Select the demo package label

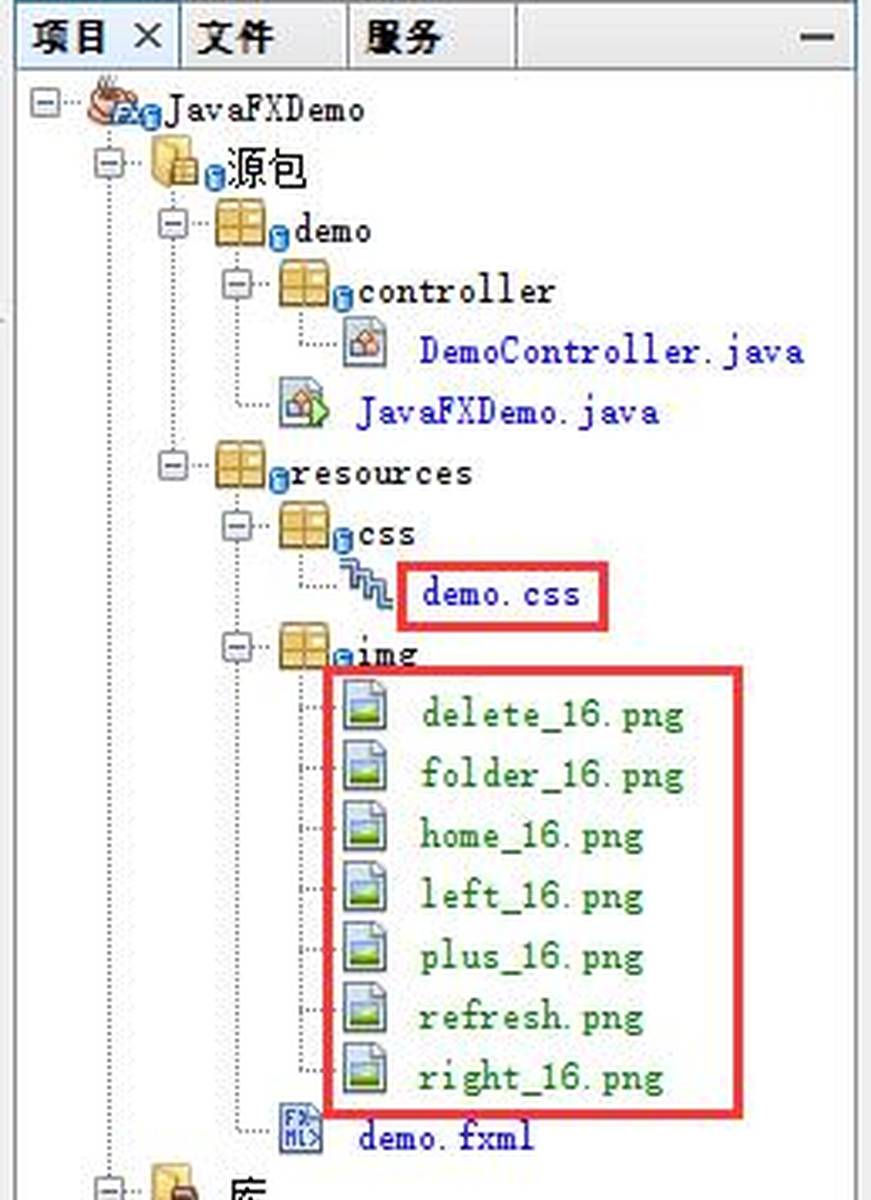pyautogui.click(x=332, y=232)
